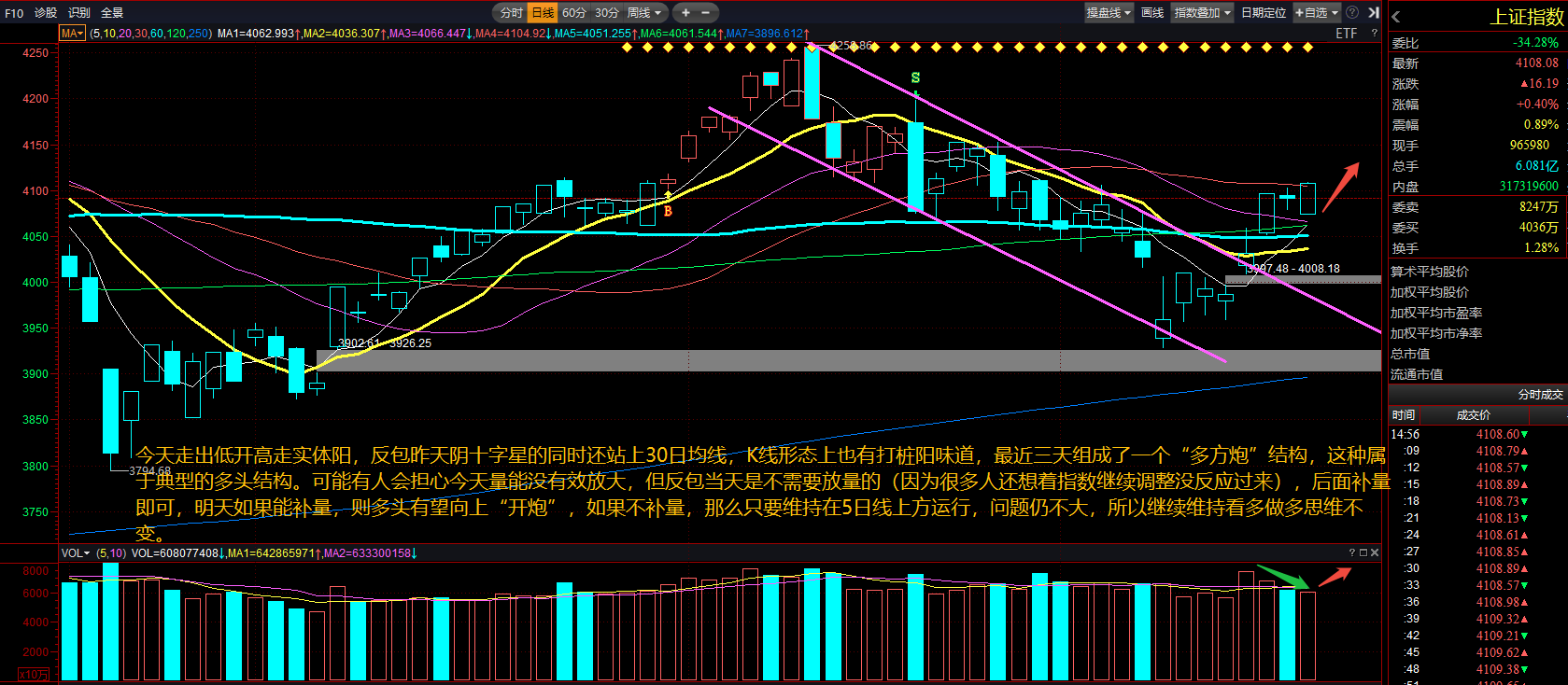
Task: Click the 3902.61 - 3926.25 gap label
Action: (x=385, y=343)
